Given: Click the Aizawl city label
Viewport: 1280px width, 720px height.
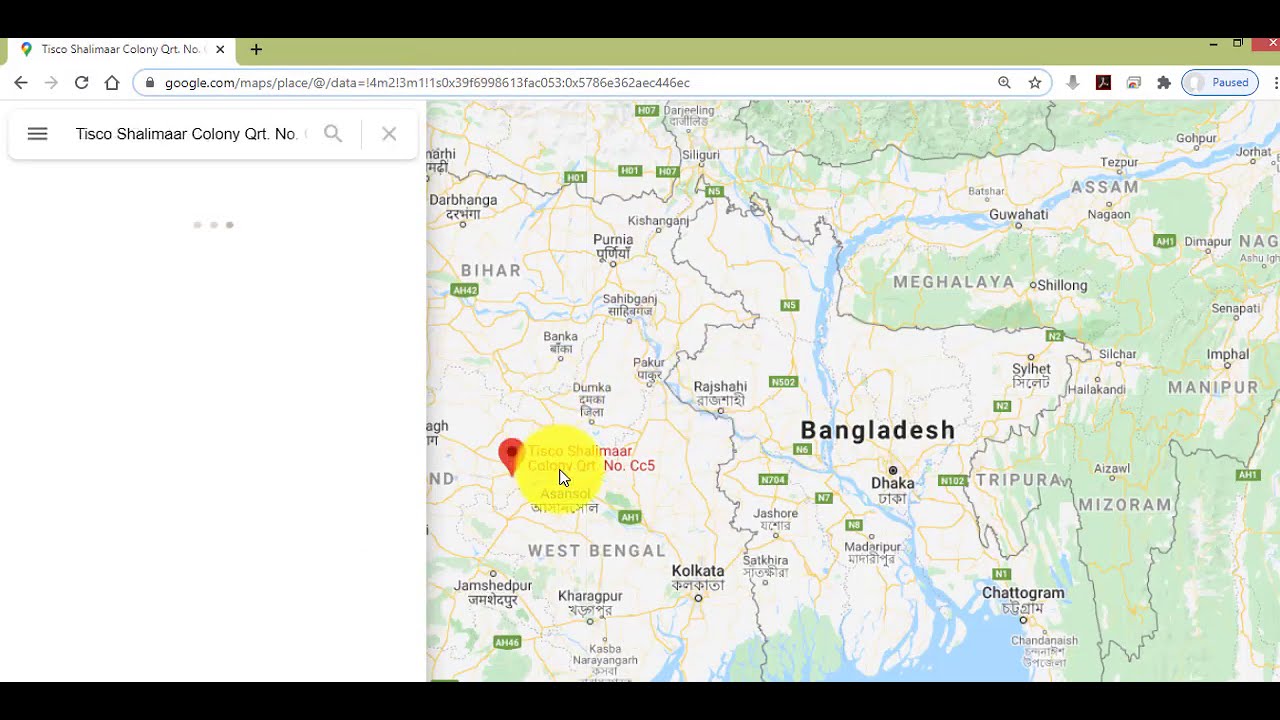Looking at the screenshot, I should tap(1112, 468).
